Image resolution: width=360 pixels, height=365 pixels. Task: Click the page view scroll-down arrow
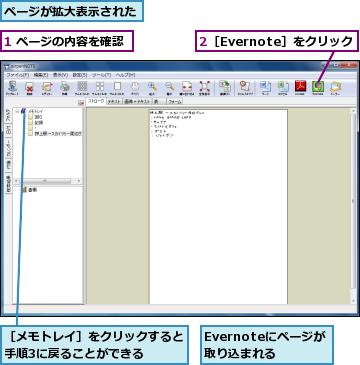(x=353, y=301)
